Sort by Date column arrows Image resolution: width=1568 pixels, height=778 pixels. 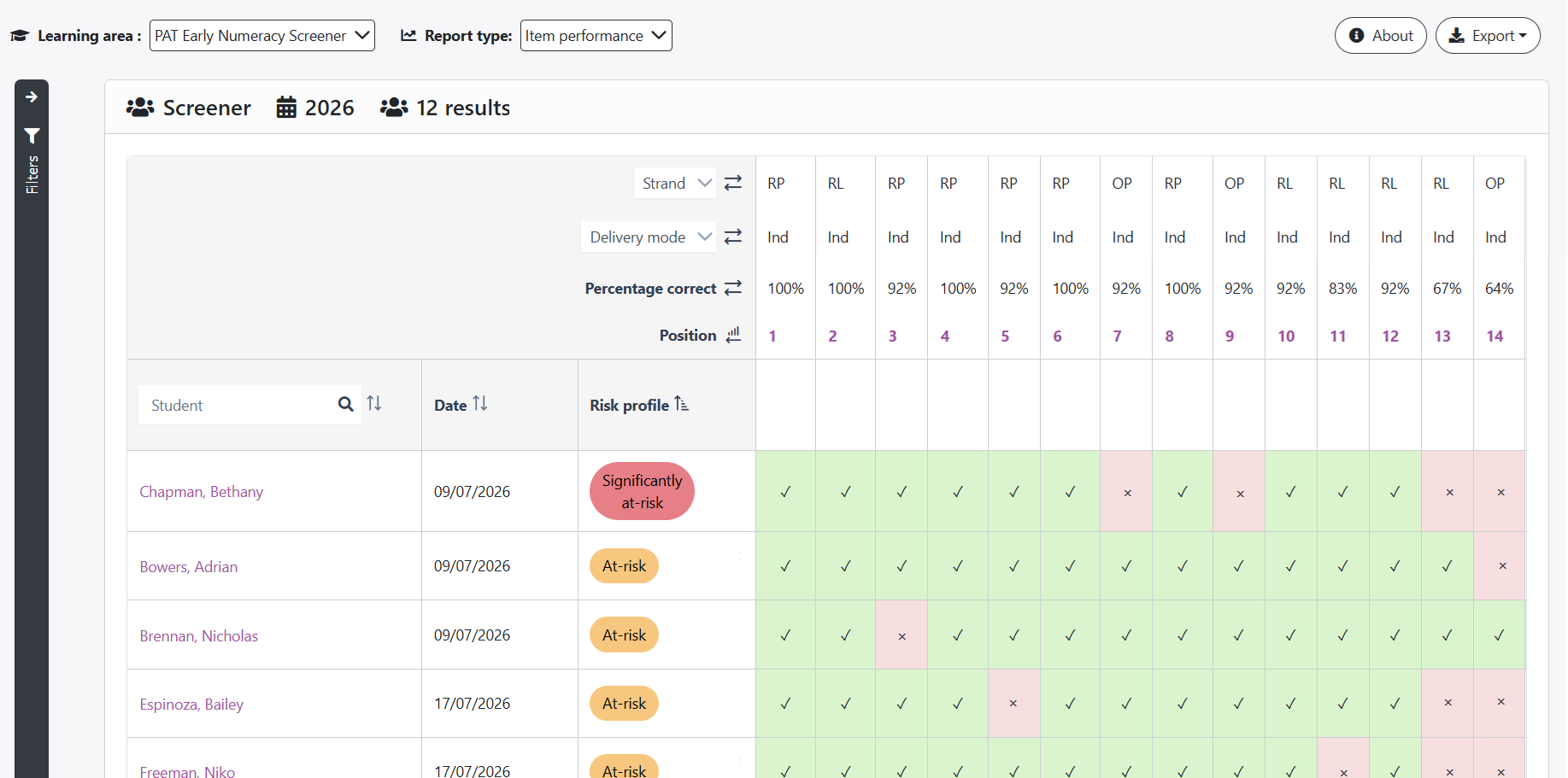coord(480,403)
